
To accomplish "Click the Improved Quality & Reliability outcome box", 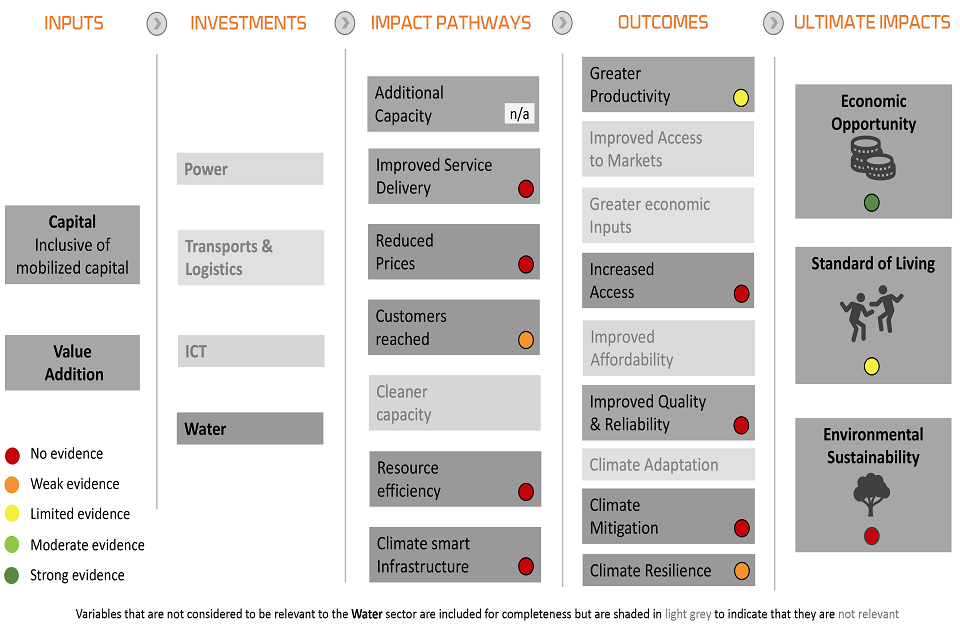I will (x=668, y=413).
